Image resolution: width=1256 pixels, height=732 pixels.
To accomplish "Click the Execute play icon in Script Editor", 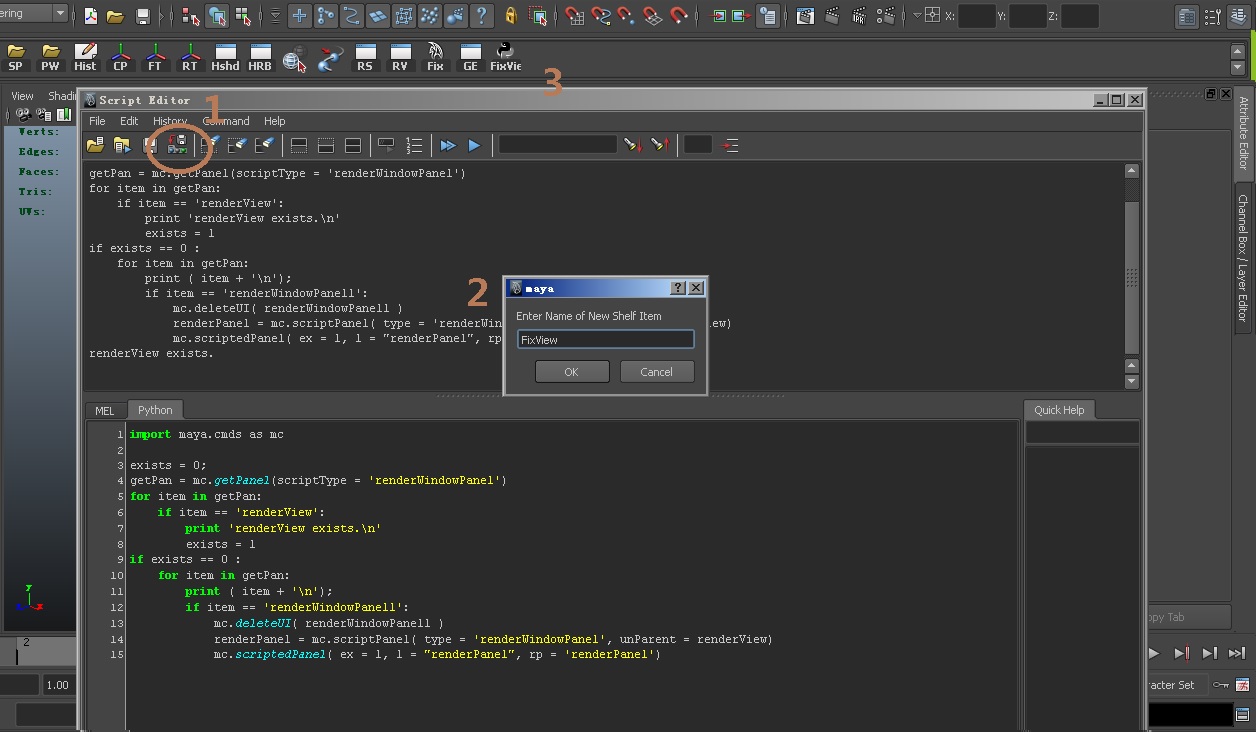I will (x=474, y=146).
